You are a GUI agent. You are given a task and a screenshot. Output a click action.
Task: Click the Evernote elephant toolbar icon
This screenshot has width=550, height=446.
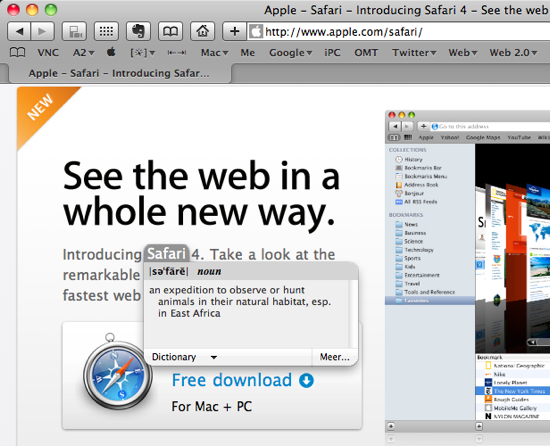(139, 32)
